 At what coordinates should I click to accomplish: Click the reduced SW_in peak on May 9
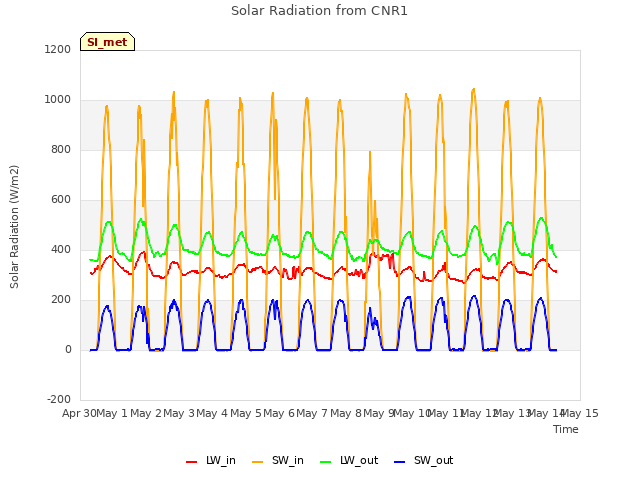[x=370, y=152]
